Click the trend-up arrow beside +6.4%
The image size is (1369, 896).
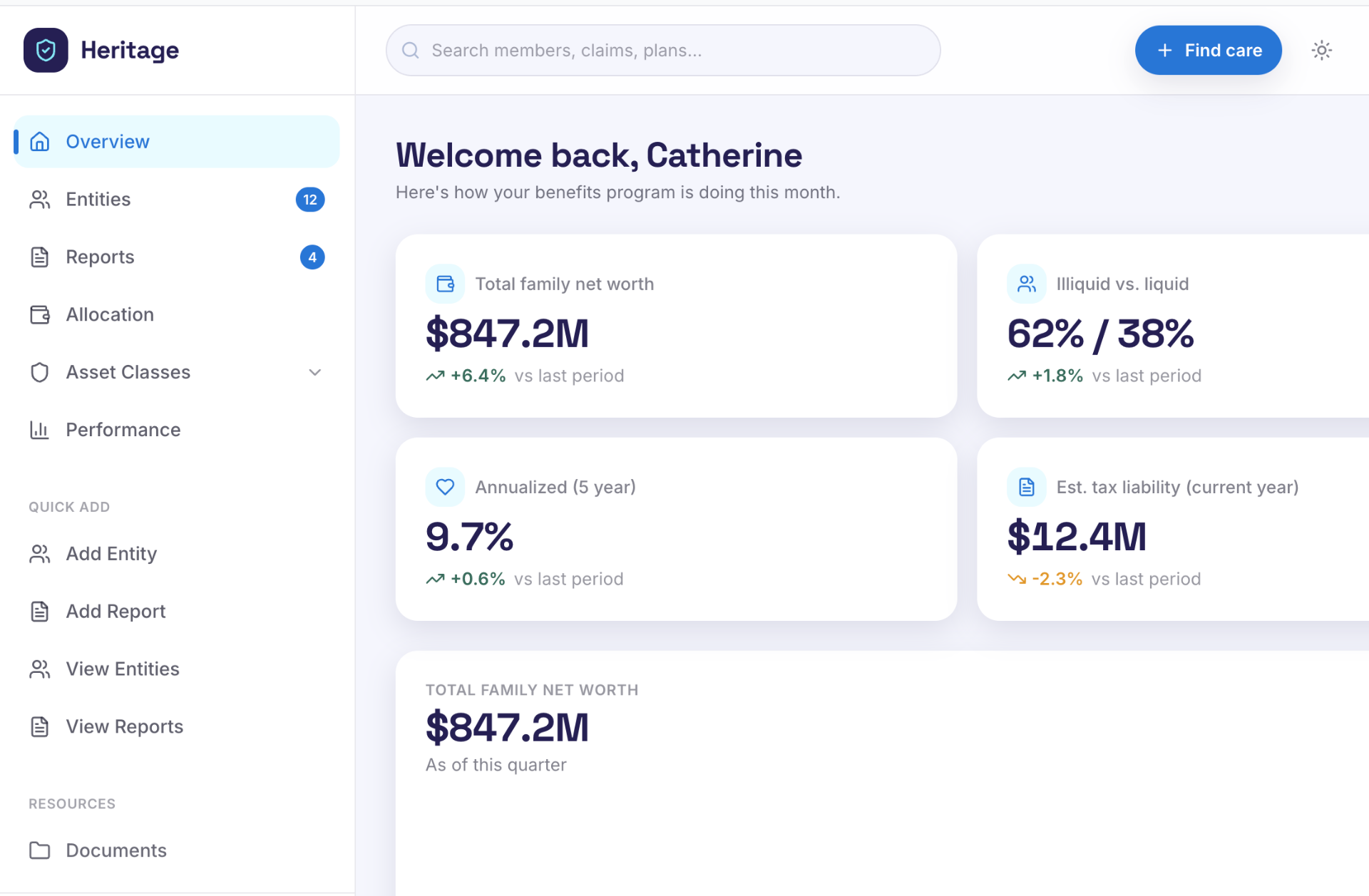click(x=436, y=376)
